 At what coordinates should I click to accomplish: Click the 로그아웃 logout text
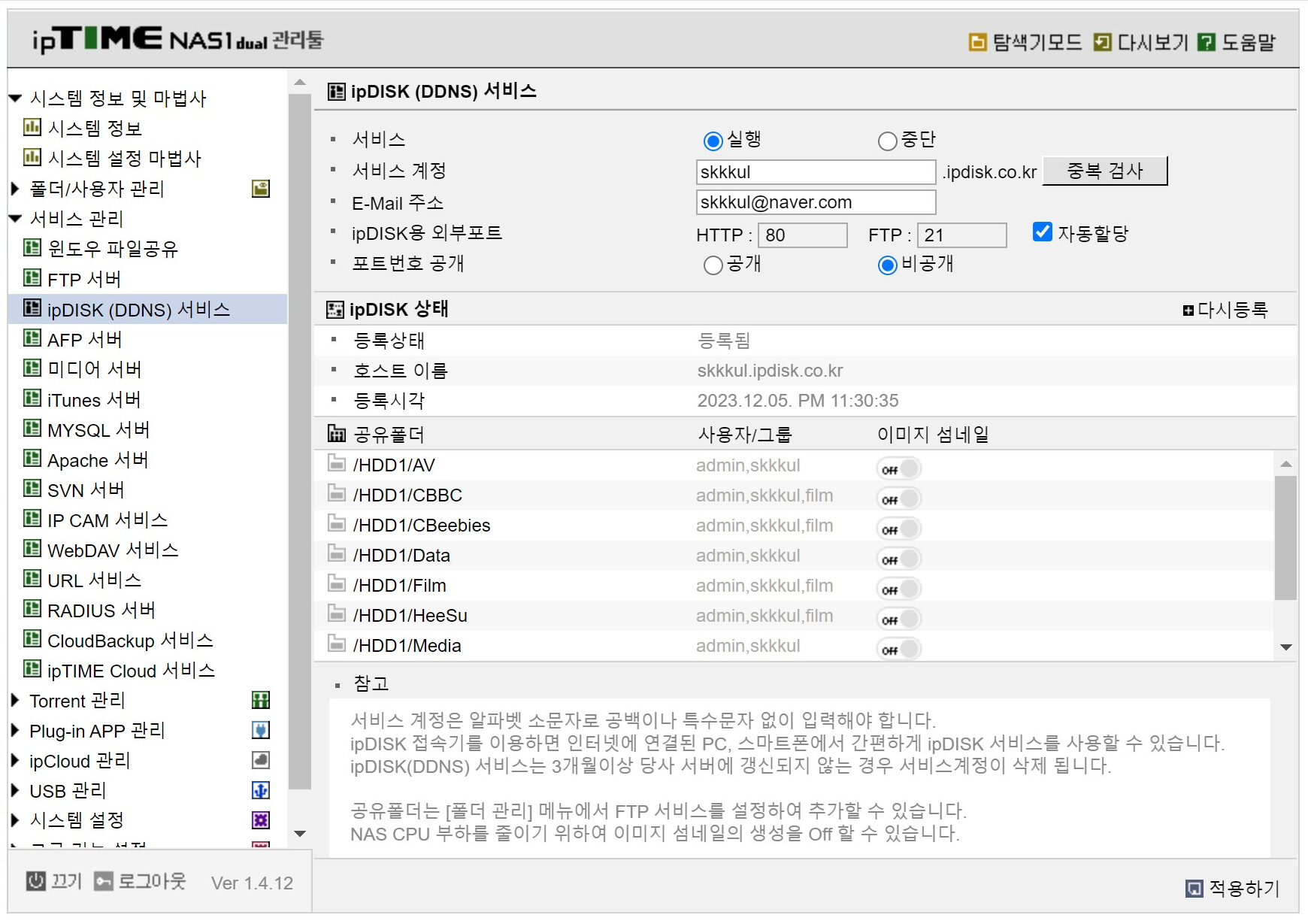(x=152, y=881)
